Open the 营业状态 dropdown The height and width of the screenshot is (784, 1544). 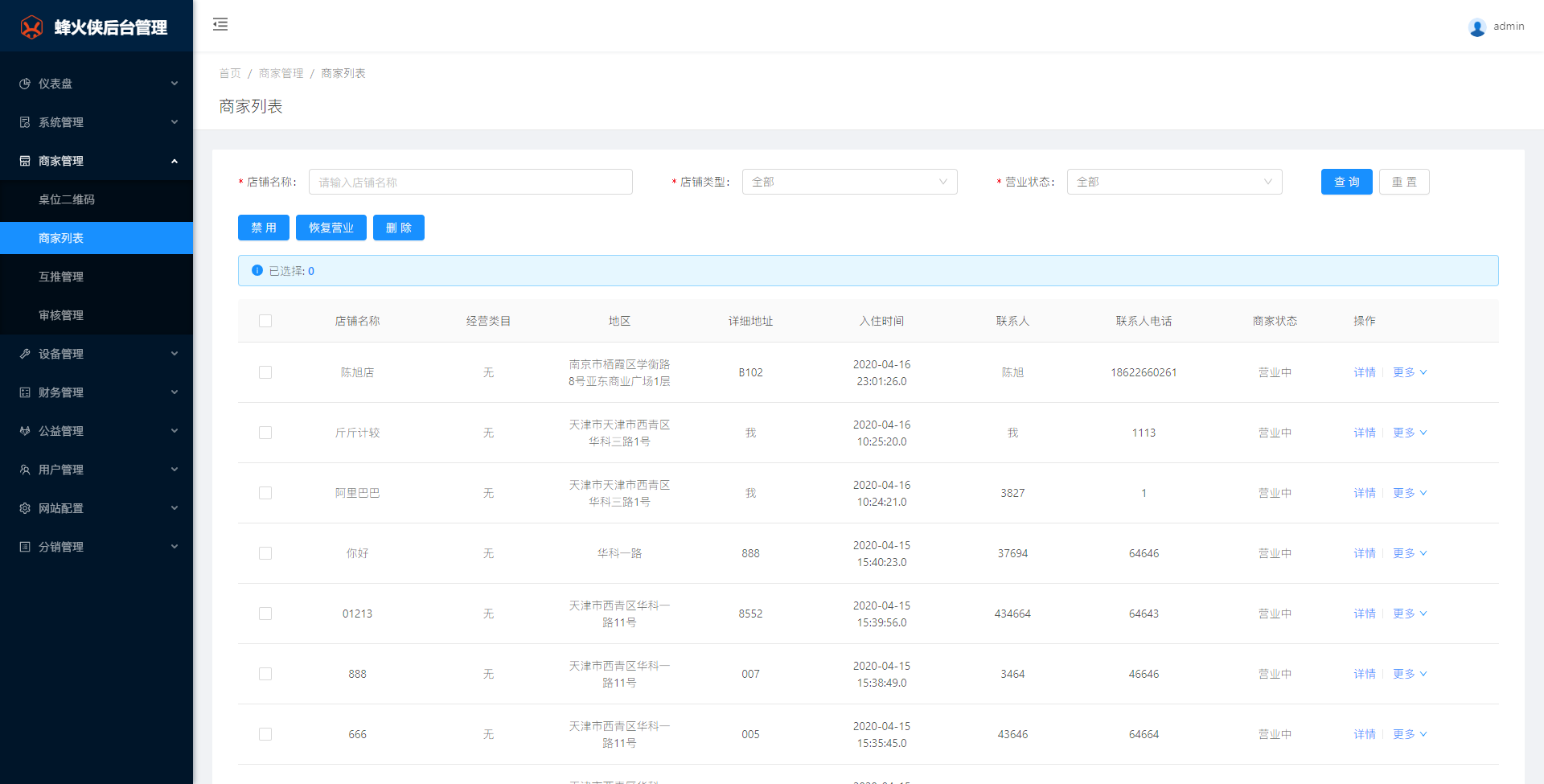[x=1174, y=182]
